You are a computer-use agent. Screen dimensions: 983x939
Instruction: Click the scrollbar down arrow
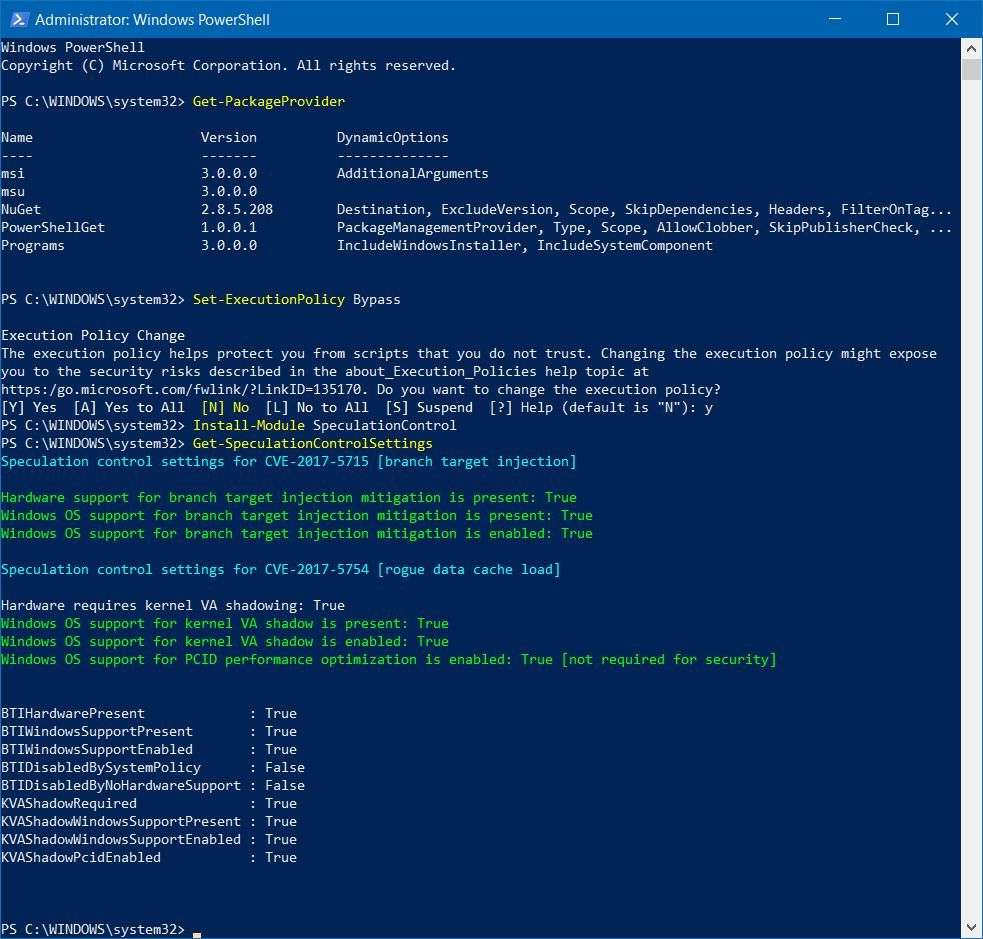pyautogui.click(x=971, y=927)
